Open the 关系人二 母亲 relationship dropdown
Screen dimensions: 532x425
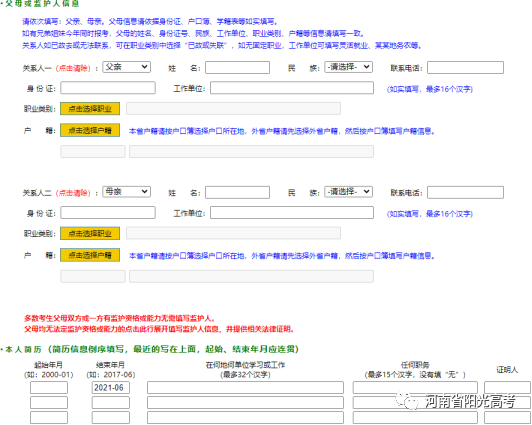(127, 192)
